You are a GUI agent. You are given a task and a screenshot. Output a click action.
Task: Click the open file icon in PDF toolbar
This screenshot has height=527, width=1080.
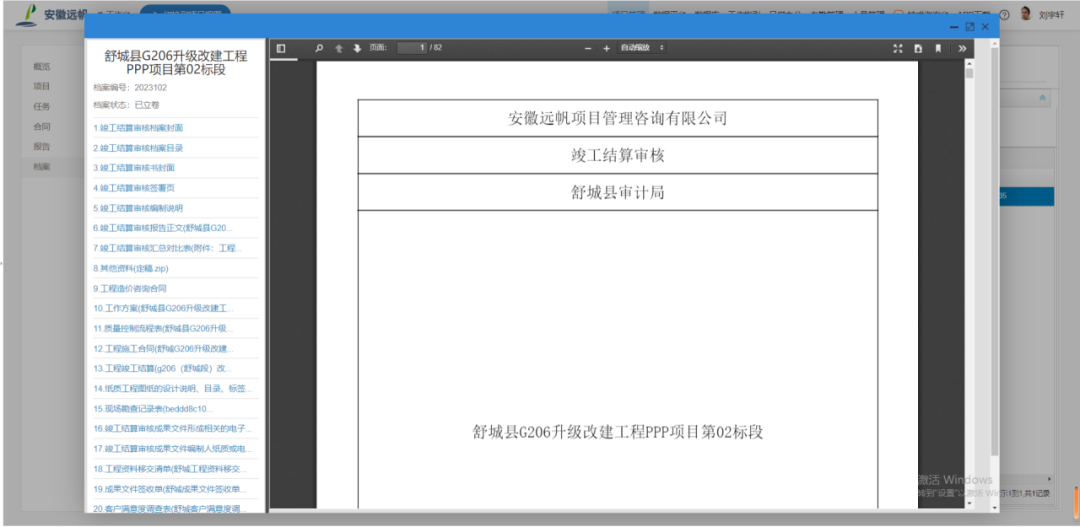918,48
